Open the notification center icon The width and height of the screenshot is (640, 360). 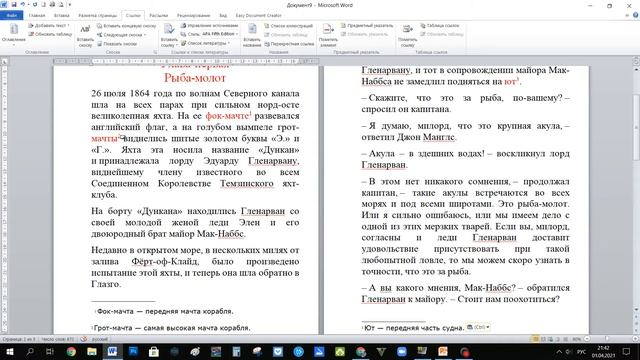pos(626,351)
